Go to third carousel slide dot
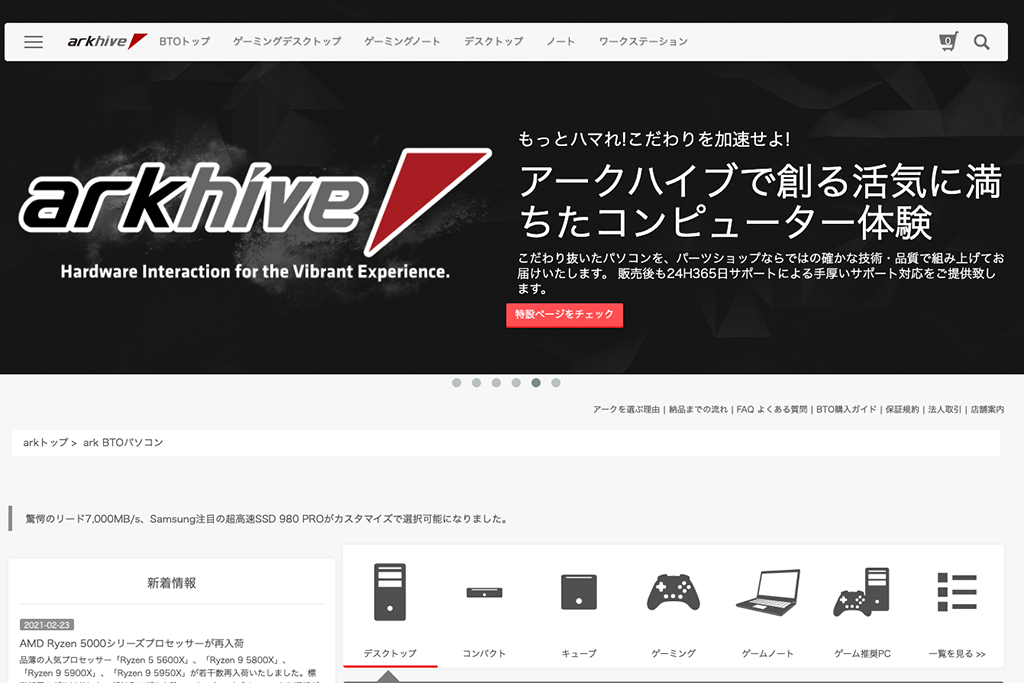The width and height of the screenshot is (1024, 683). [496, 383]
